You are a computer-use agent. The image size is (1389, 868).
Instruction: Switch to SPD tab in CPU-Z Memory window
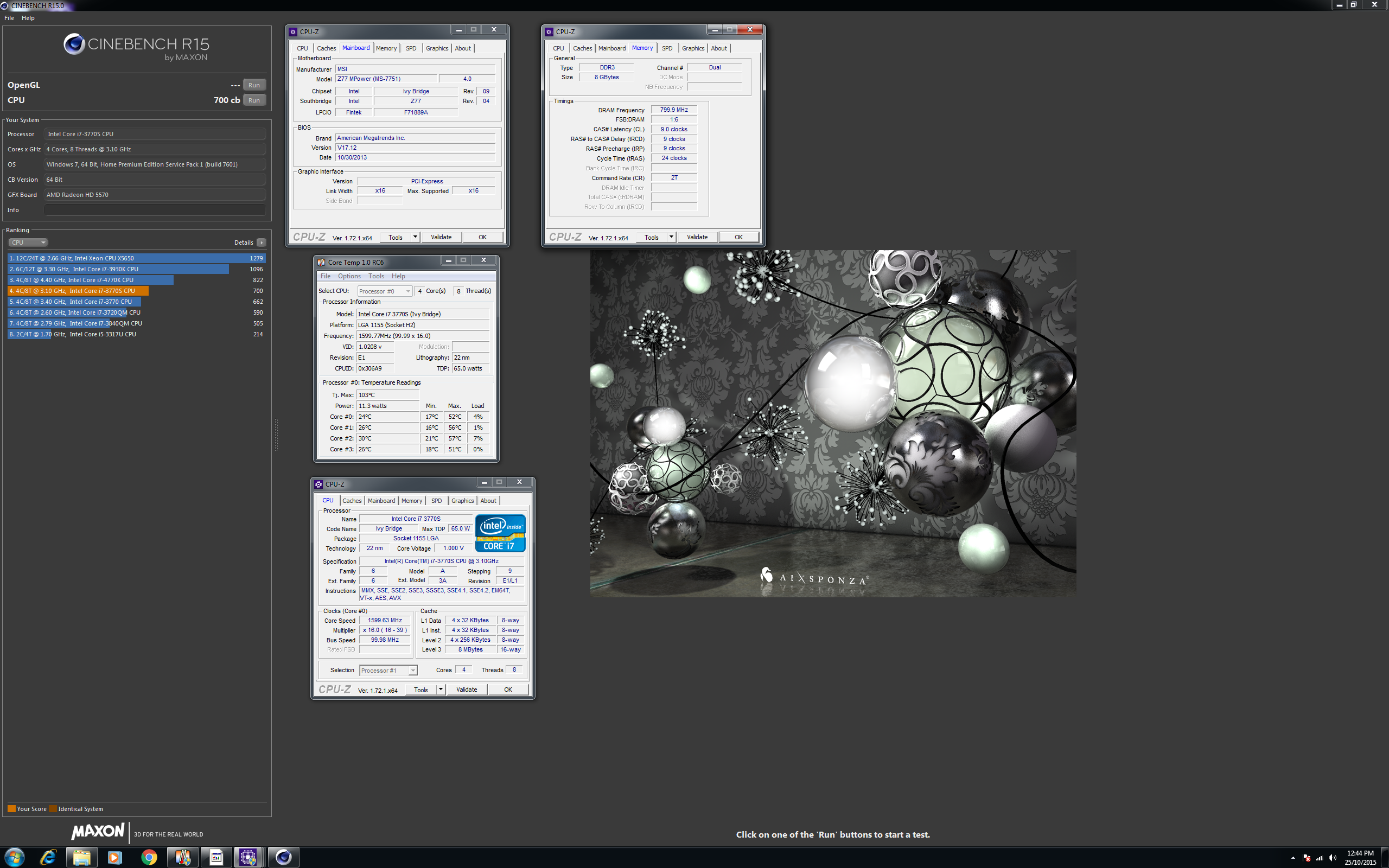pyautogui.click(x=667, y=48)
